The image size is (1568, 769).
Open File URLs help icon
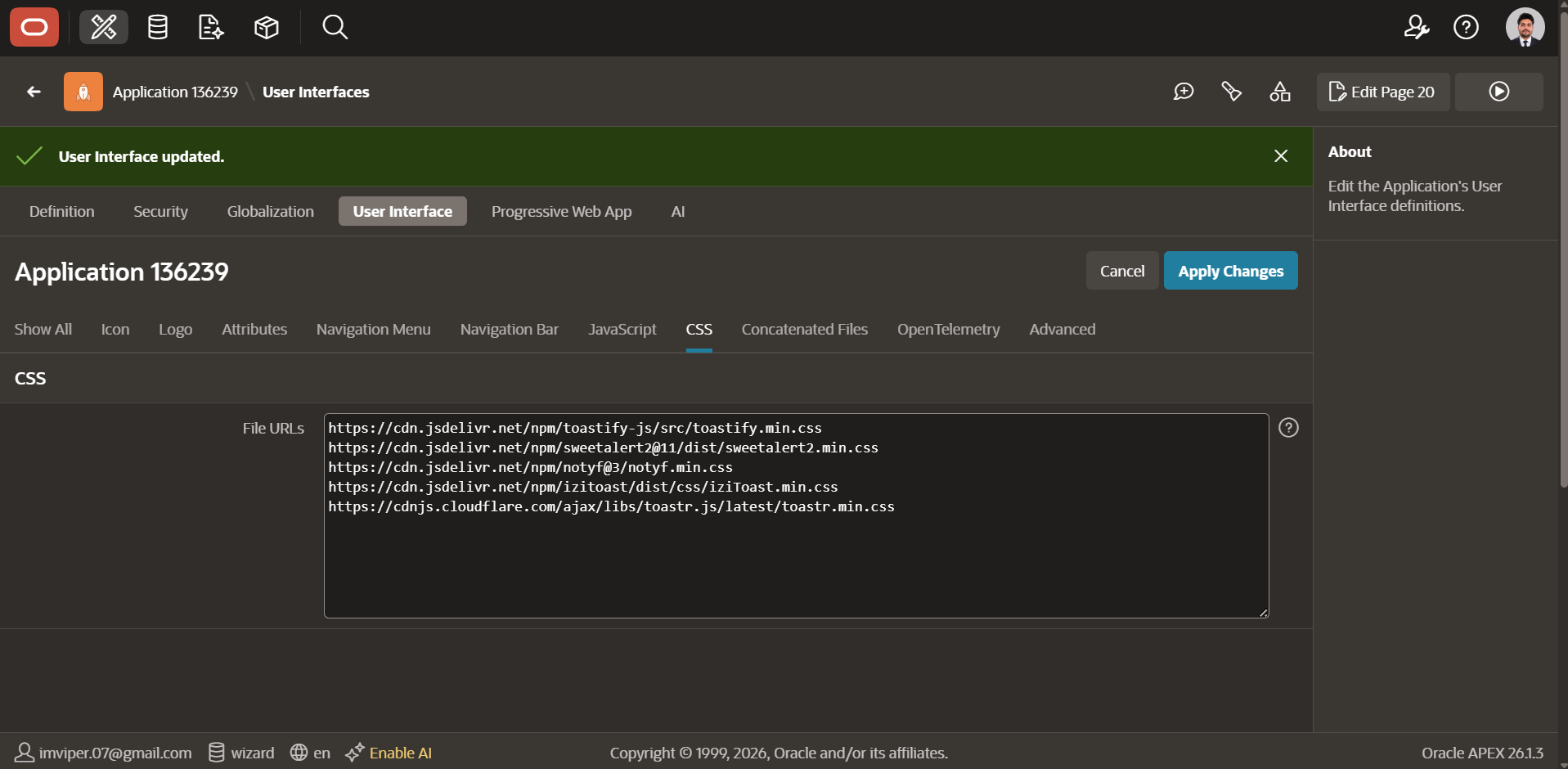point(1288,428)
